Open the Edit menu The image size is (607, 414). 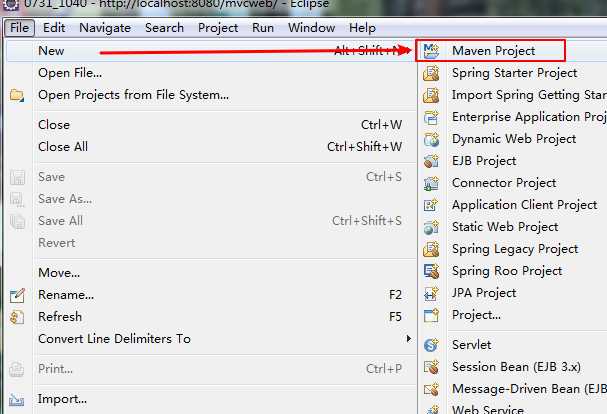(x=54, y=28)
